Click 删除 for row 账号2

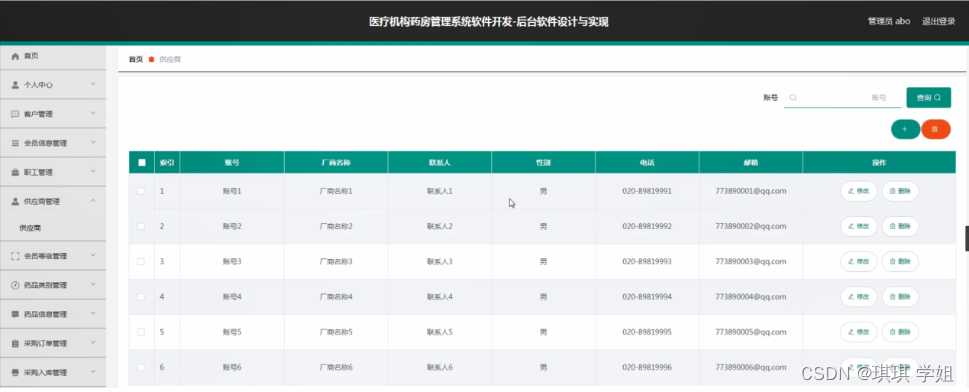click(900, 226)
